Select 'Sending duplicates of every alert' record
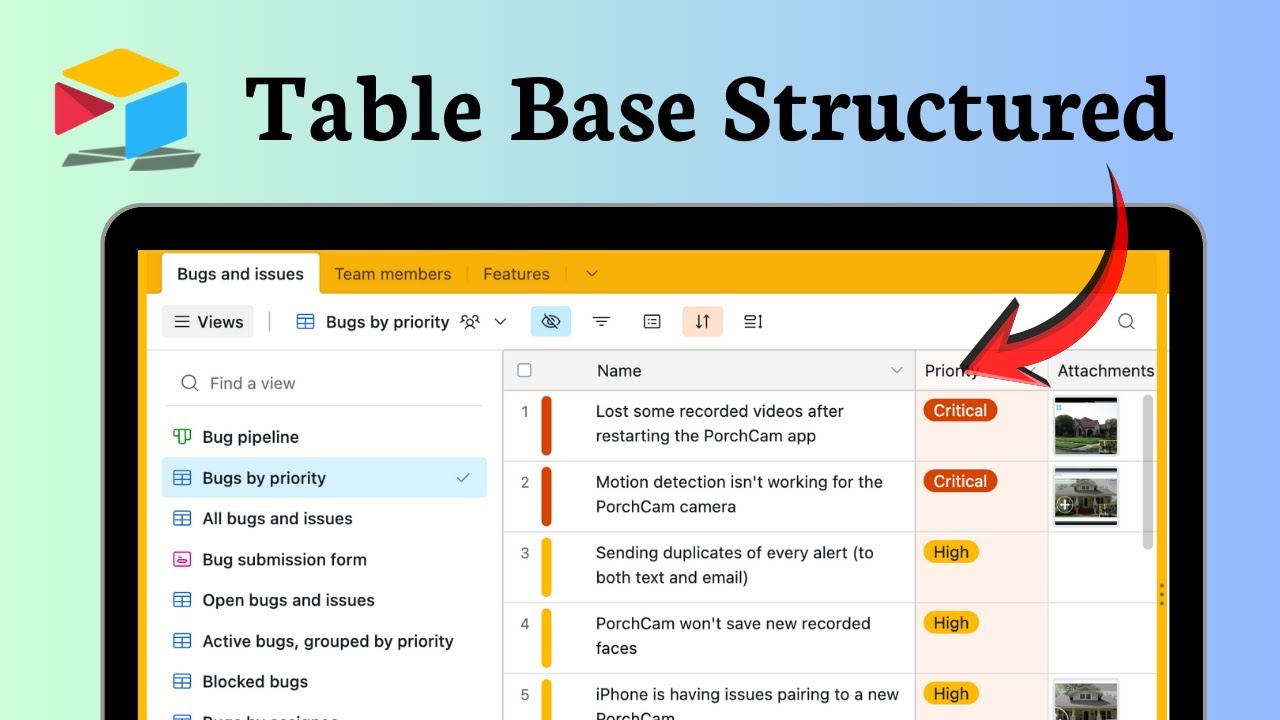Viewport: 1280px width, 720px height. click(x=735, y=565)
